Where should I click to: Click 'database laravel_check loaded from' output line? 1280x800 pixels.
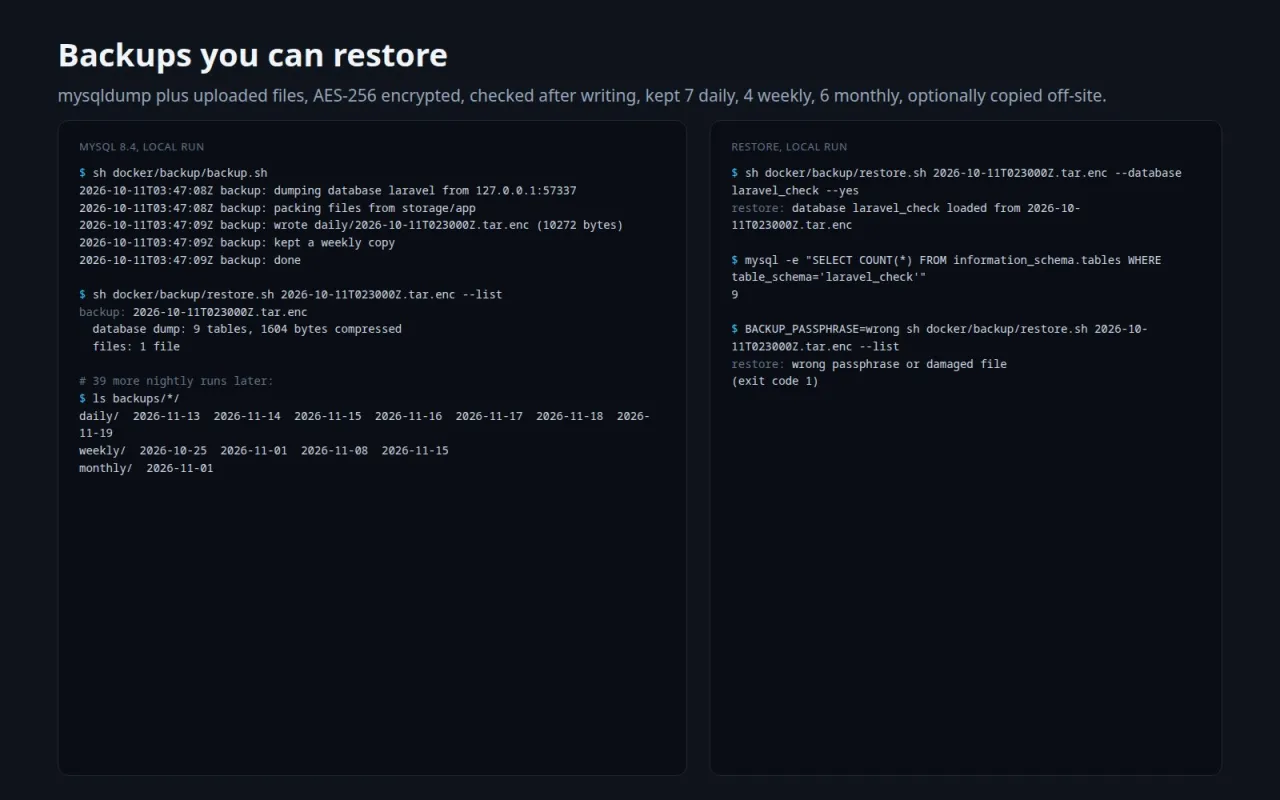pos(906,216)
